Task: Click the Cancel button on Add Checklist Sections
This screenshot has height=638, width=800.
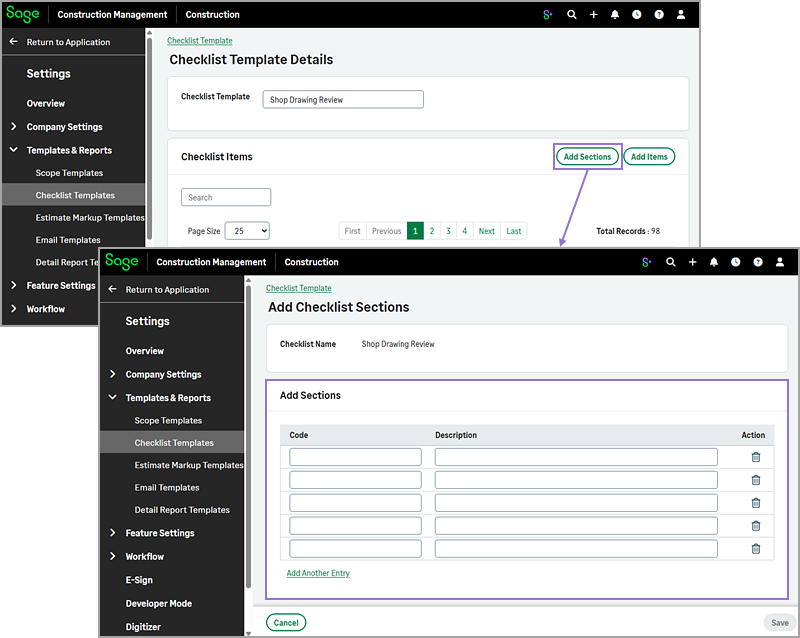Action: coord(286,622)
